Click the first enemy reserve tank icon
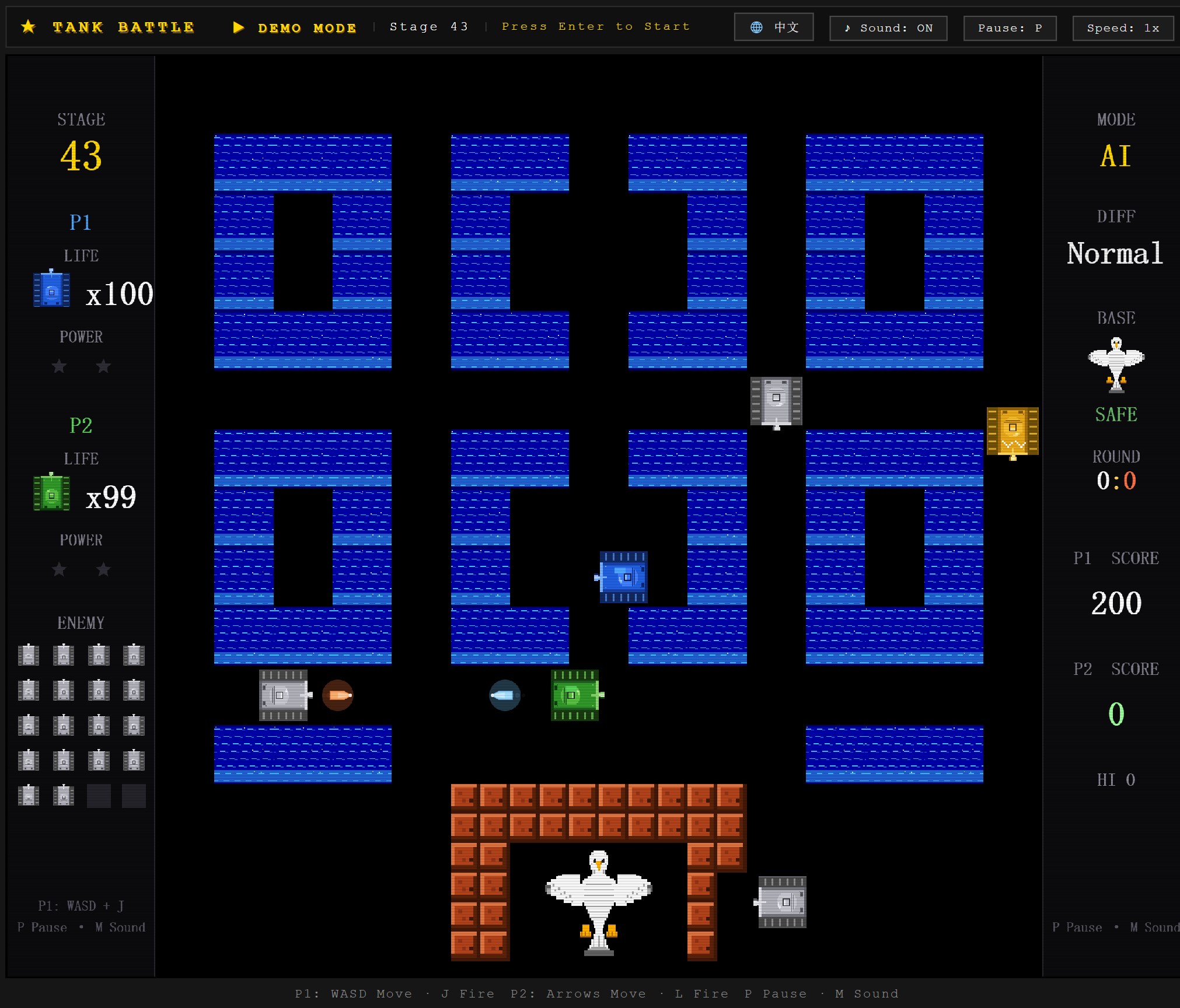 tap(29, 655)
